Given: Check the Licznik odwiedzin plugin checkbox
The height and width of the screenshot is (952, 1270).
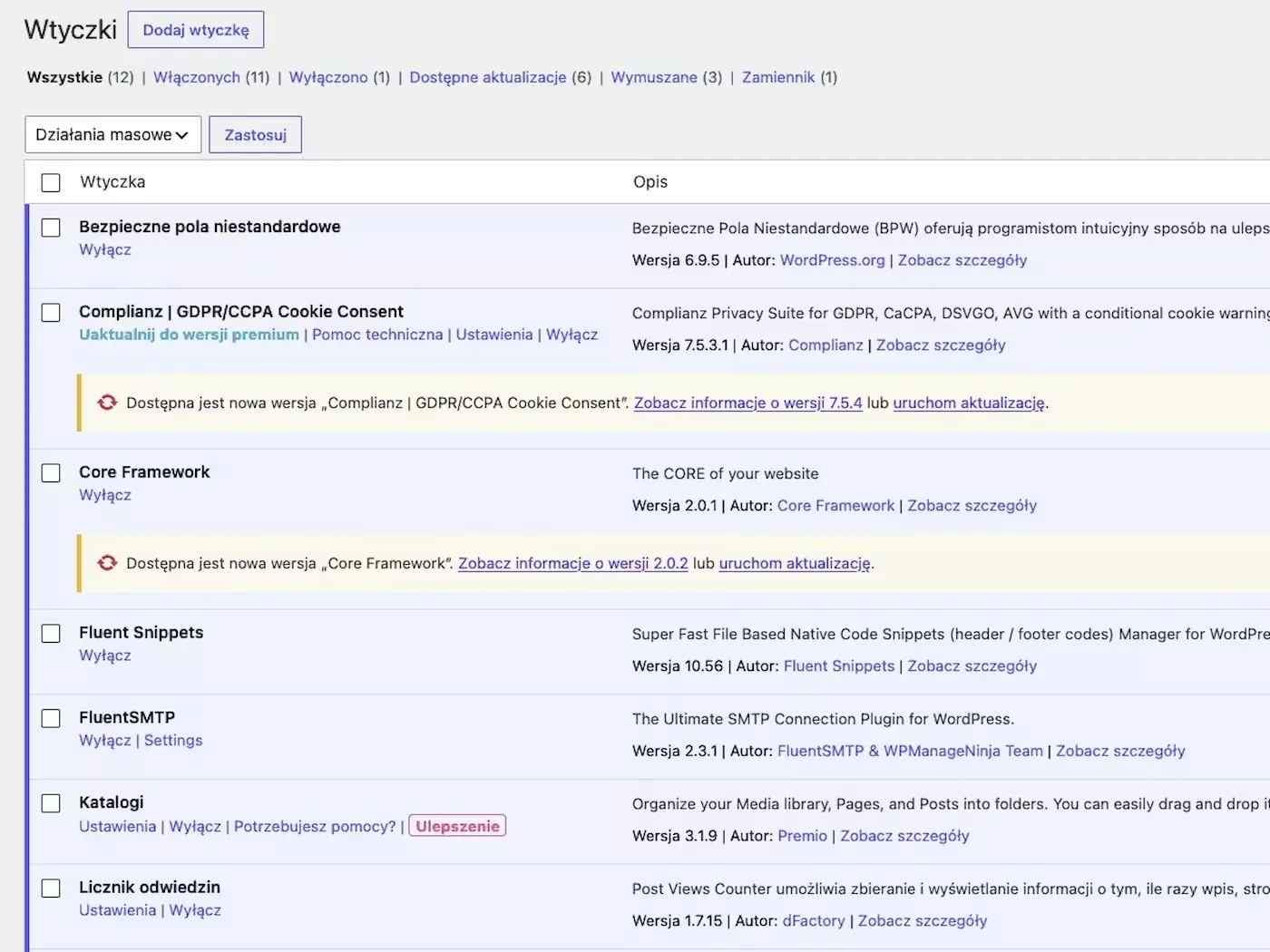Looking at the screenshot, I should point(51,889).
